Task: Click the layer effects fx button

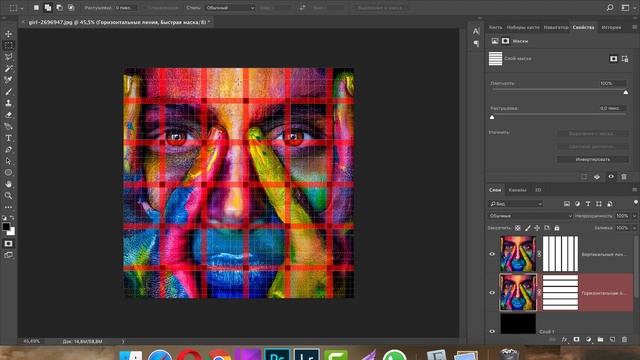Action: pyautogui.click(x=564, y=340)
